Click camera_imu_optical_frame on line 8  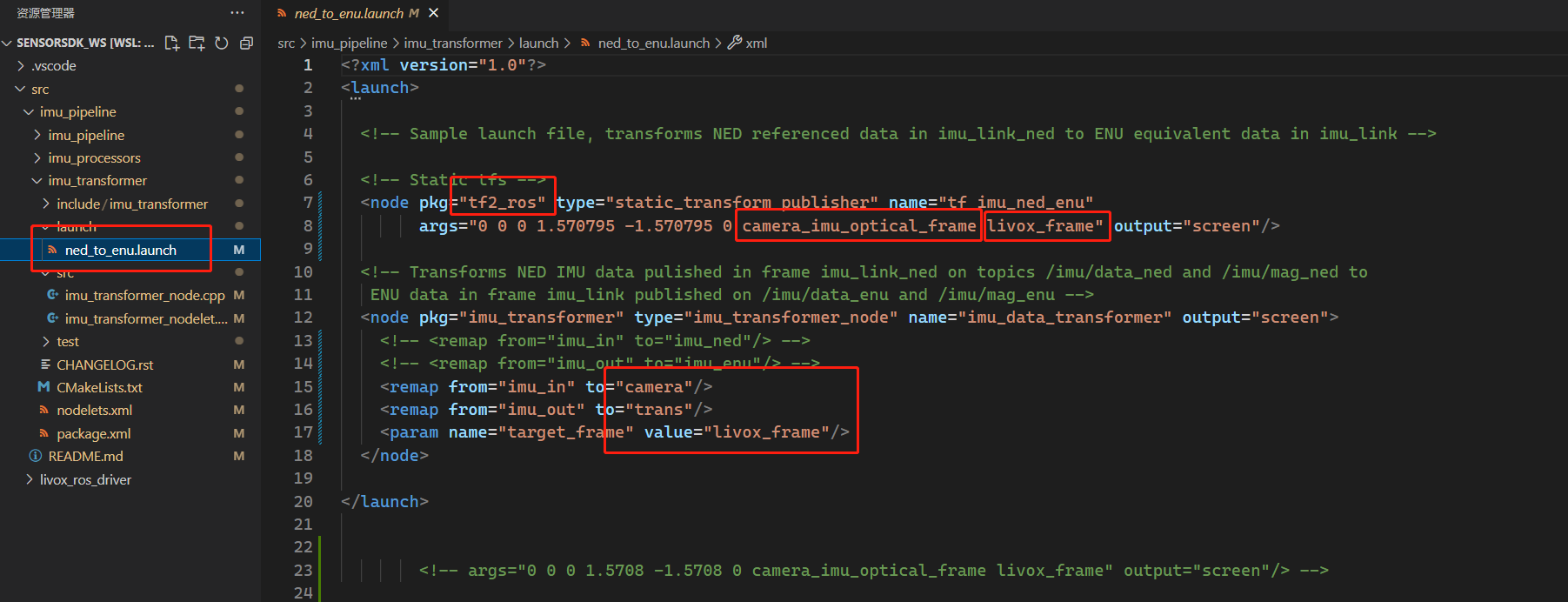click(859, 226)
